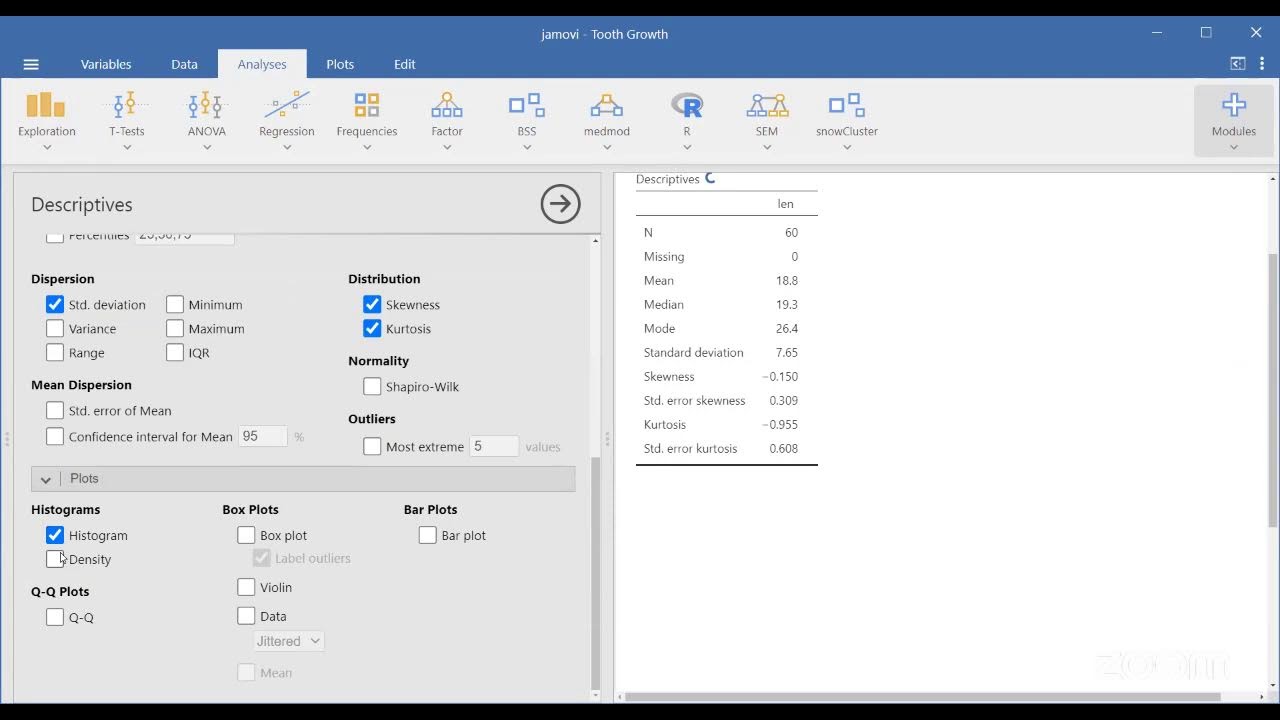Viewport: 1280px width, 720px height.
Task: Expand the Exploration dropdown arrow
Action: (46, 148)
